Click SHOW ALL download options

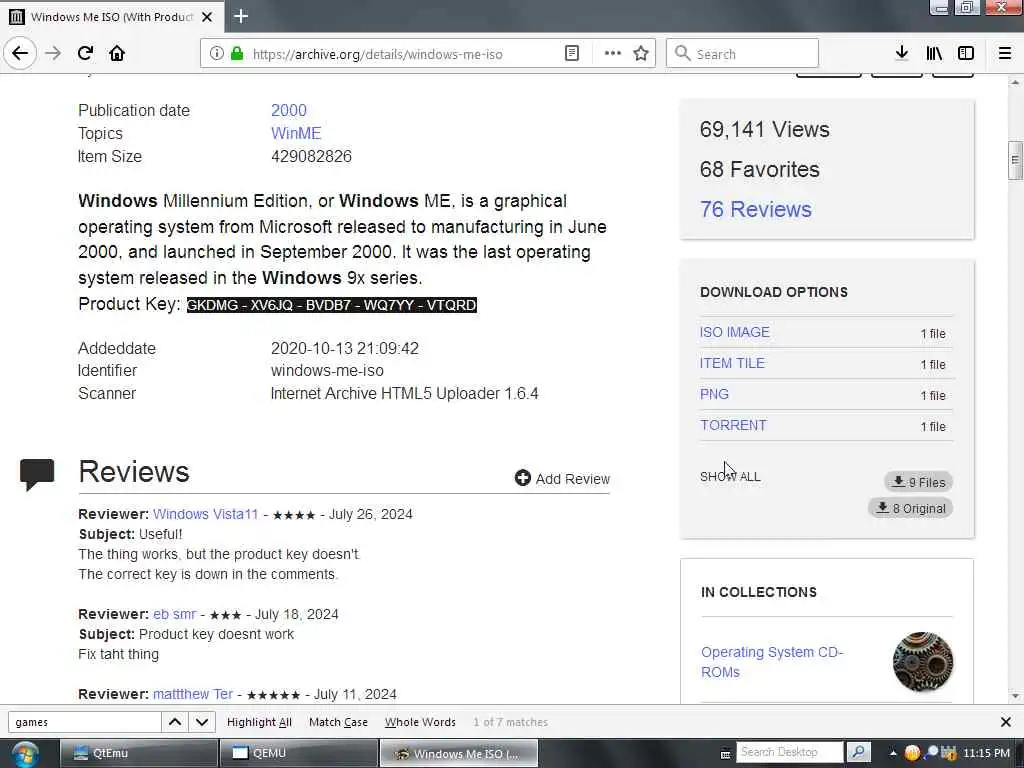tap(730, 477)
